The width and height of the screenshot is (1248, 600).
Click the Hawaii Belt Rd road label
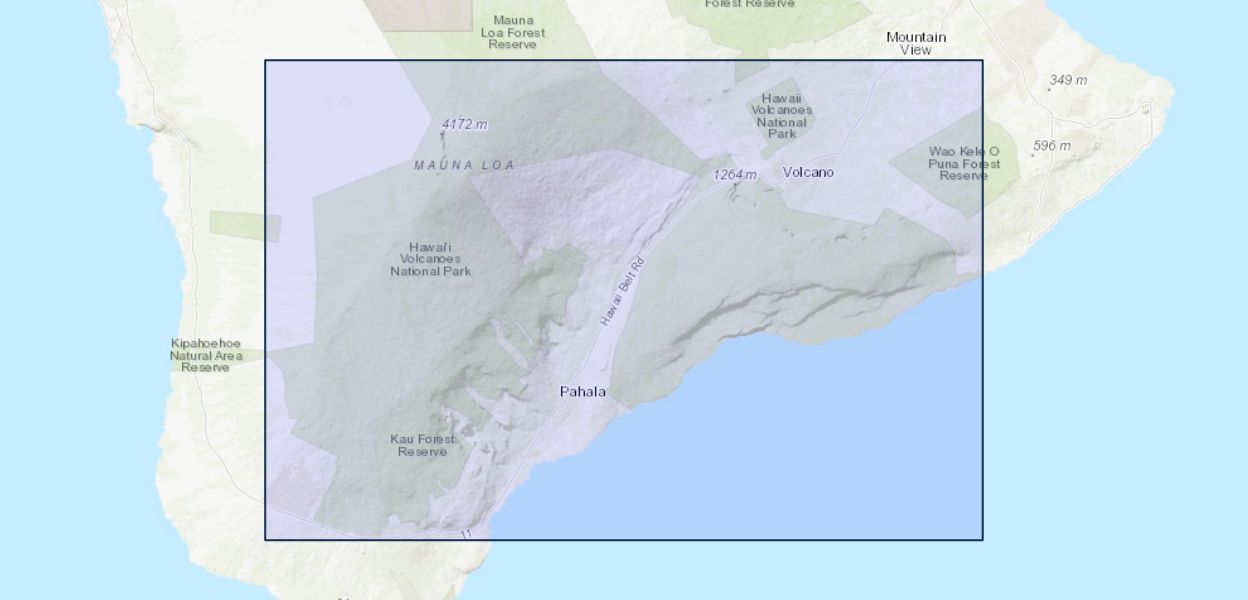pos(624,292)
